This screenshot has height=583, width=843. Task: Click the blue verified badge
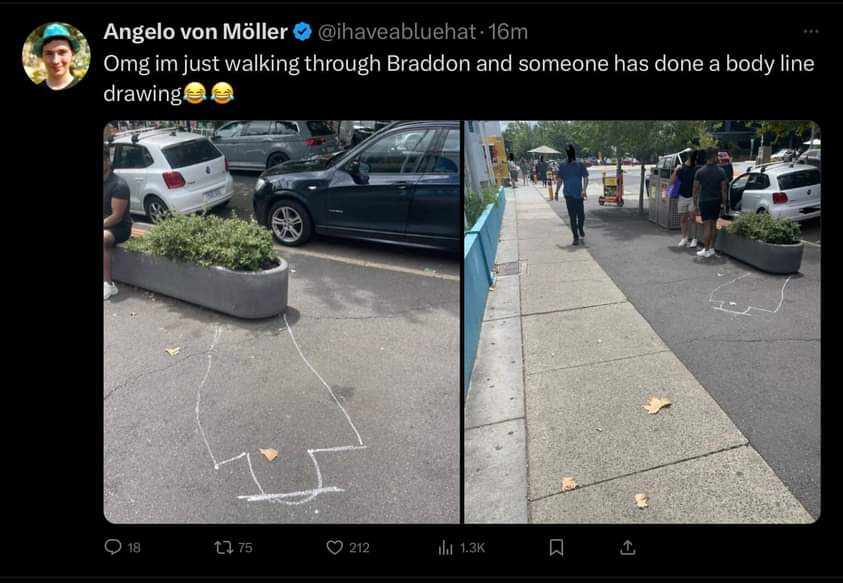coord(302,32)
